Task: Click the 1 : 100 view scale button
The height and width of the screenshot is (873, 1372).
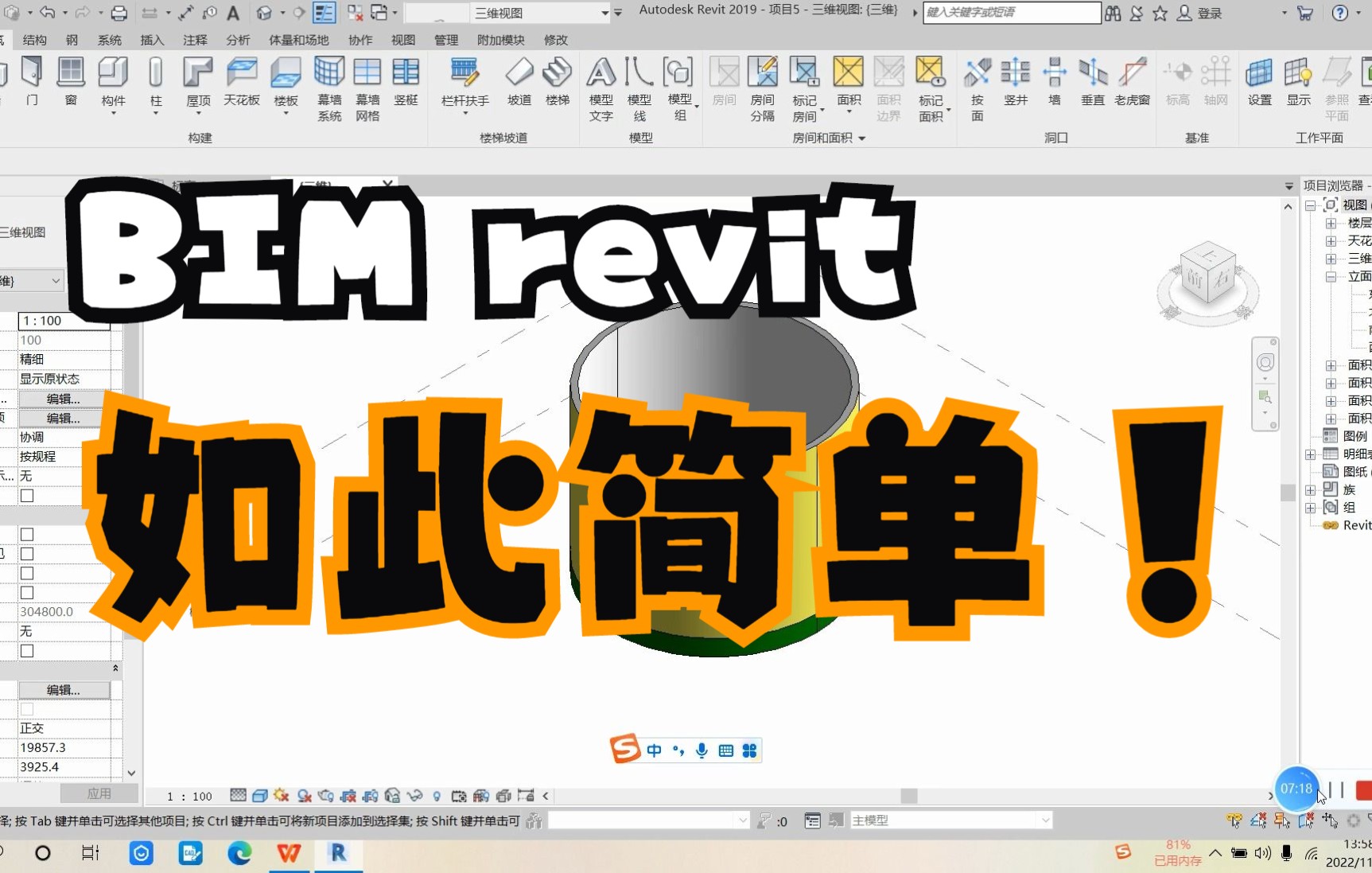Action: [189, 796]
